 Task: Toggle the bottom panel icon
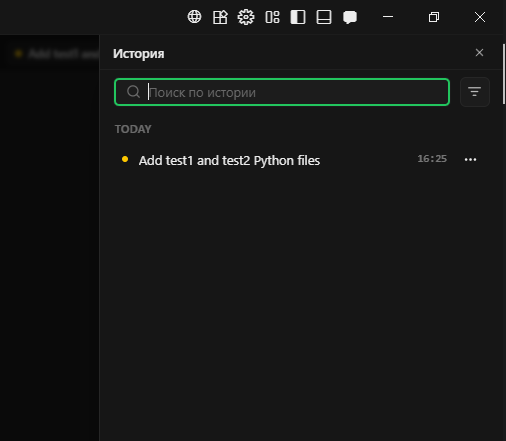click(x=324, y=17)
